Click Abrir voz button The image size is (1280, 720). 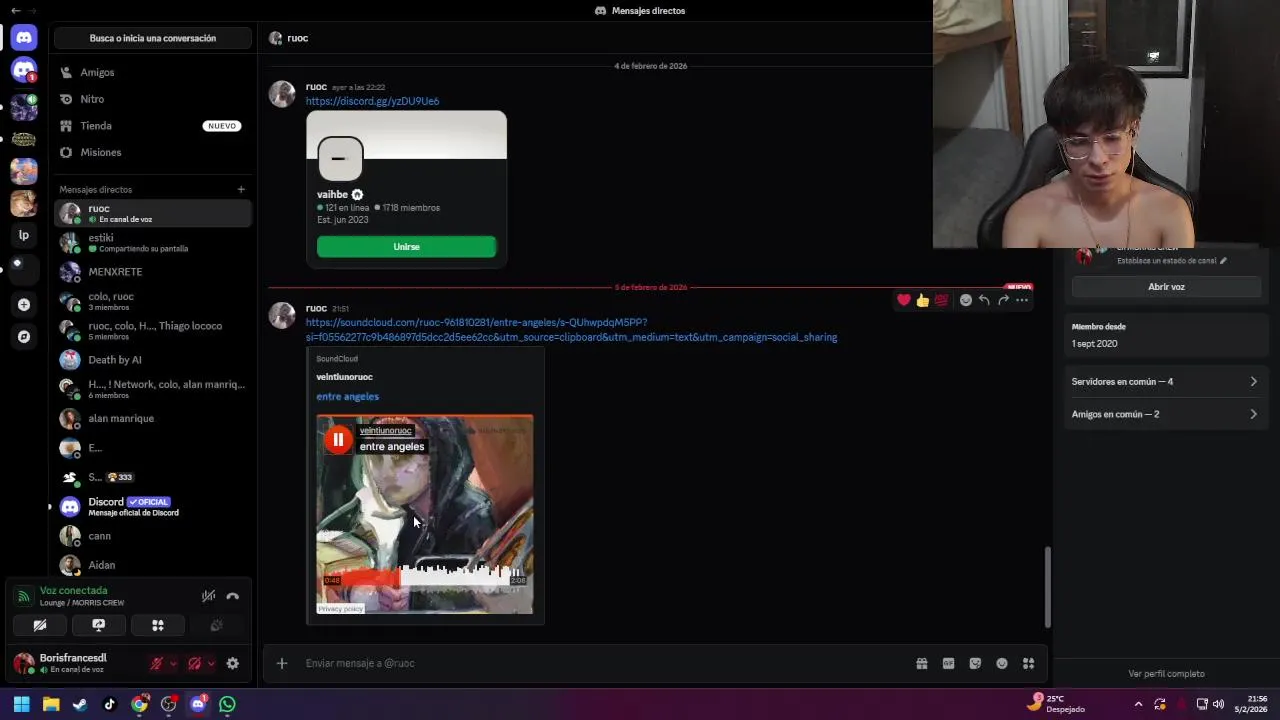tap(1166, 287)
